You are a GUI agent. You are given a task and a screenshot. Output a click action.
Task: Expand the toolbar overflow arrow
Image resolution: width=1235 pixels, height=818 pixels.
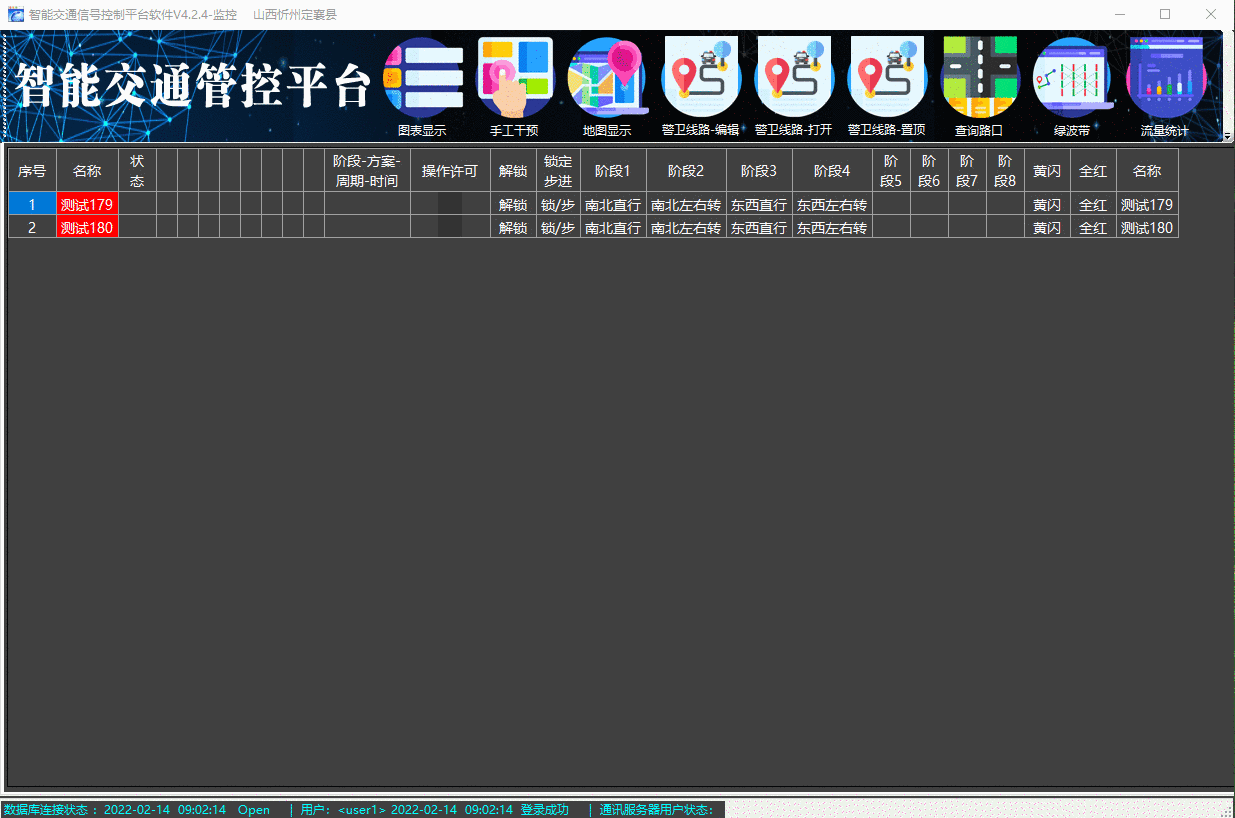pos(1226,135)
